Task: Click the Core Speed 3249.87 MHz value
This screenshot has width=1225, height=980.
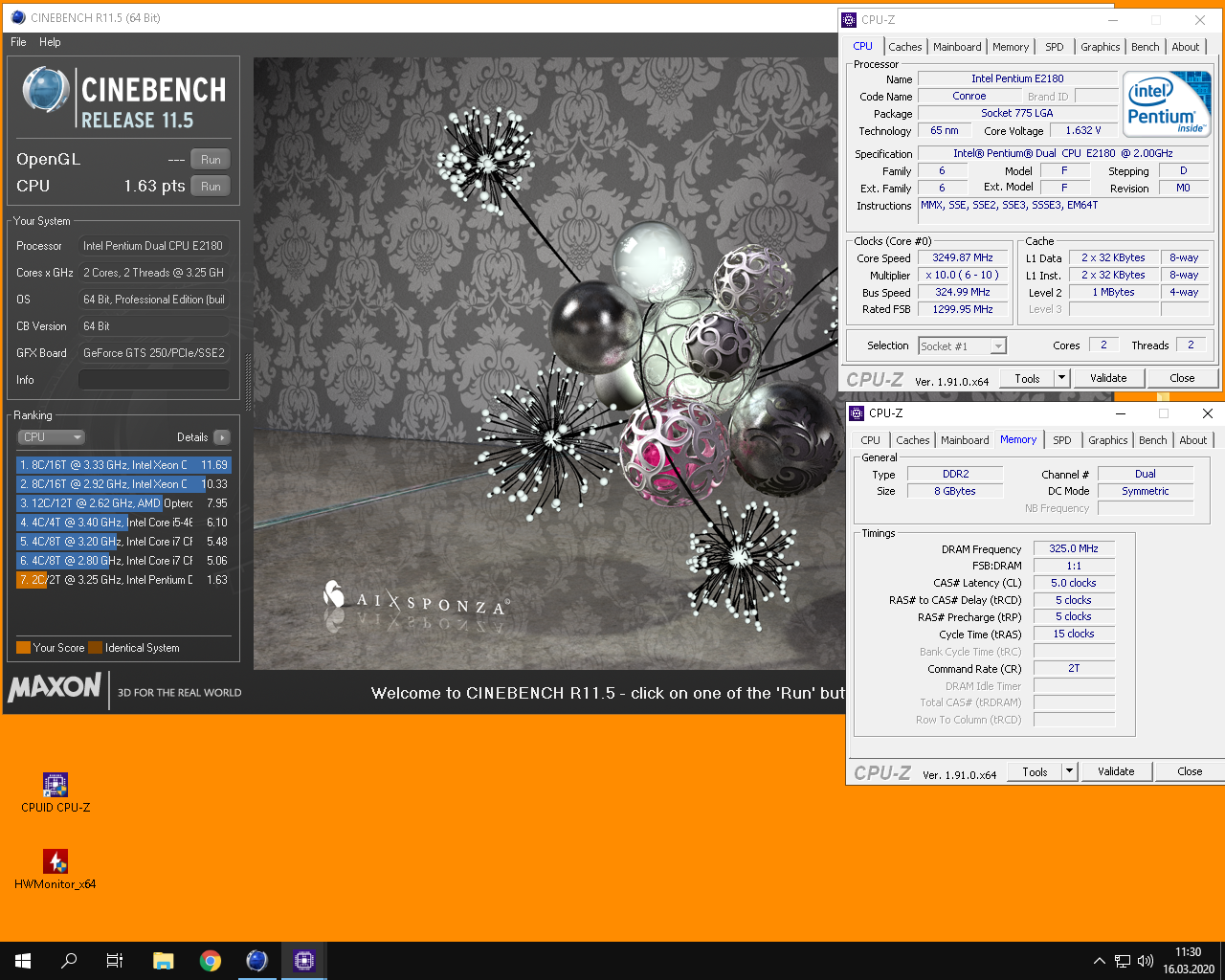Action: 963,258
